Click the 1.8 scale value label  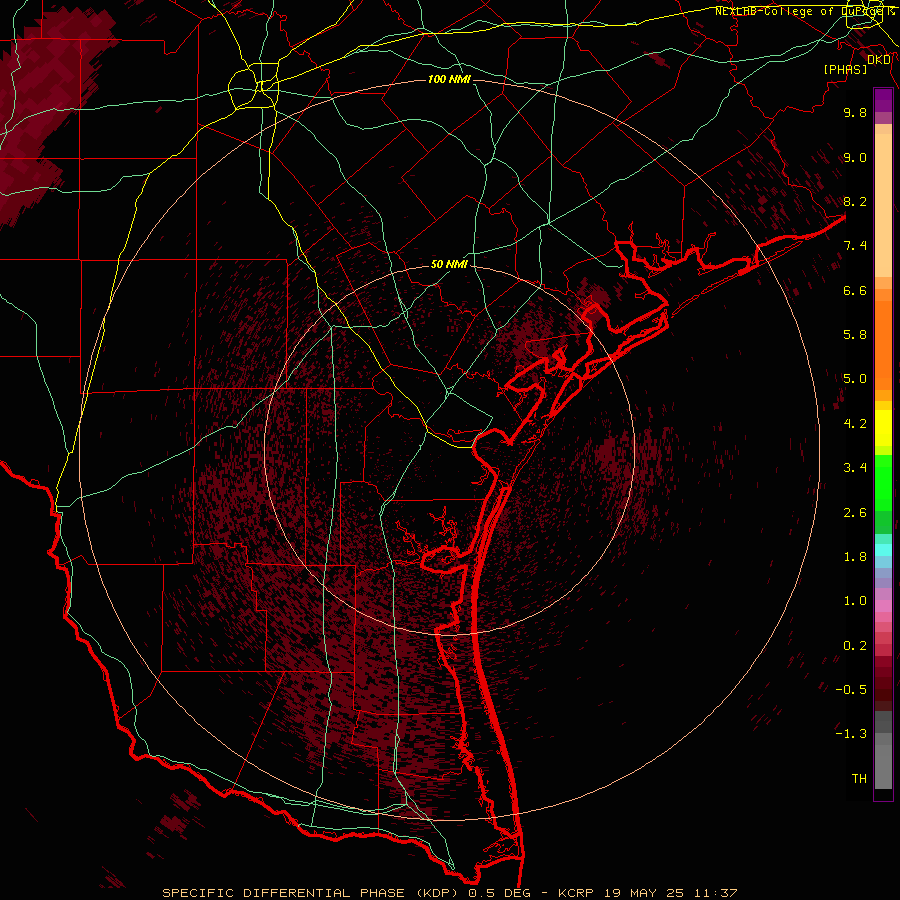pyautogui.click(x=855, y=557)
